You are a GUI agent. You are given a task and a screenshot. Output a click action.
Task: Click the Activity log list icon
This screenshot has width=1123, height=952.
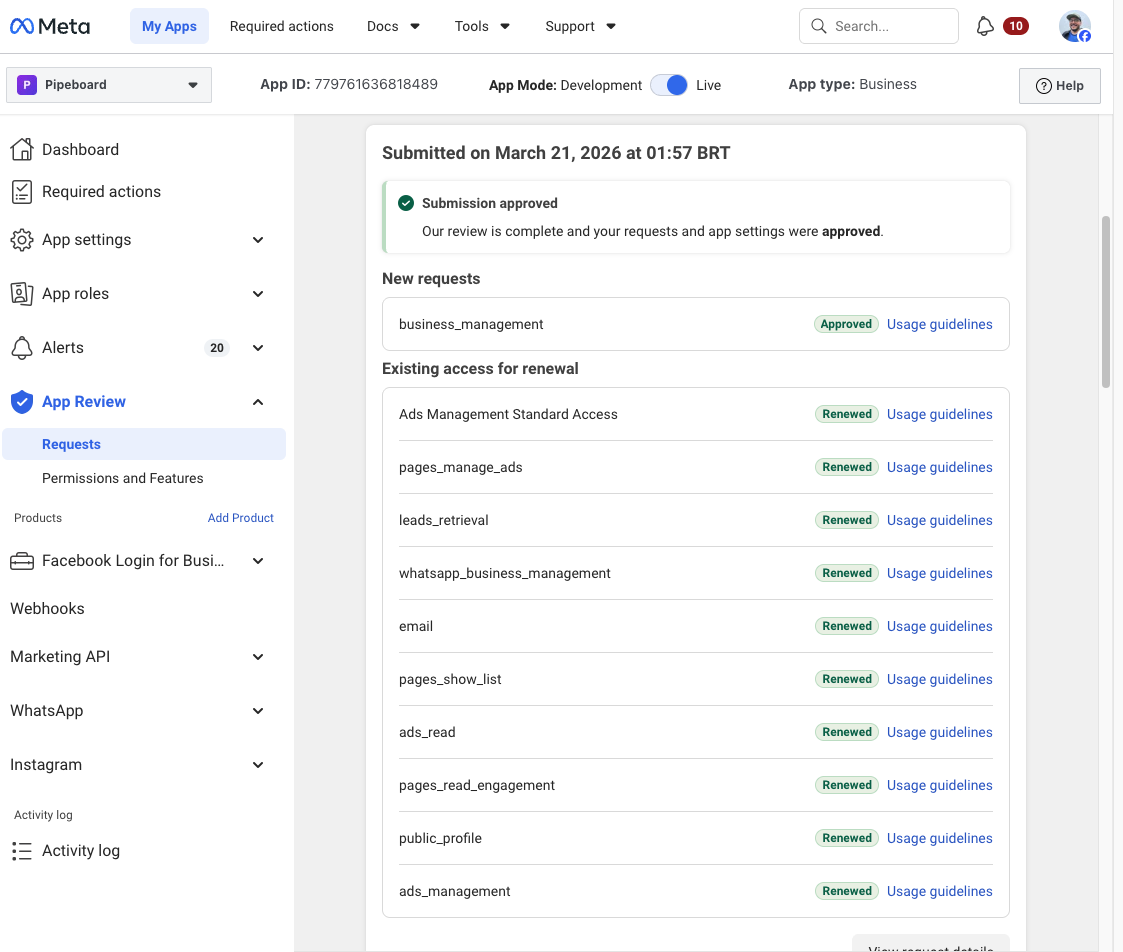(22, 850)
